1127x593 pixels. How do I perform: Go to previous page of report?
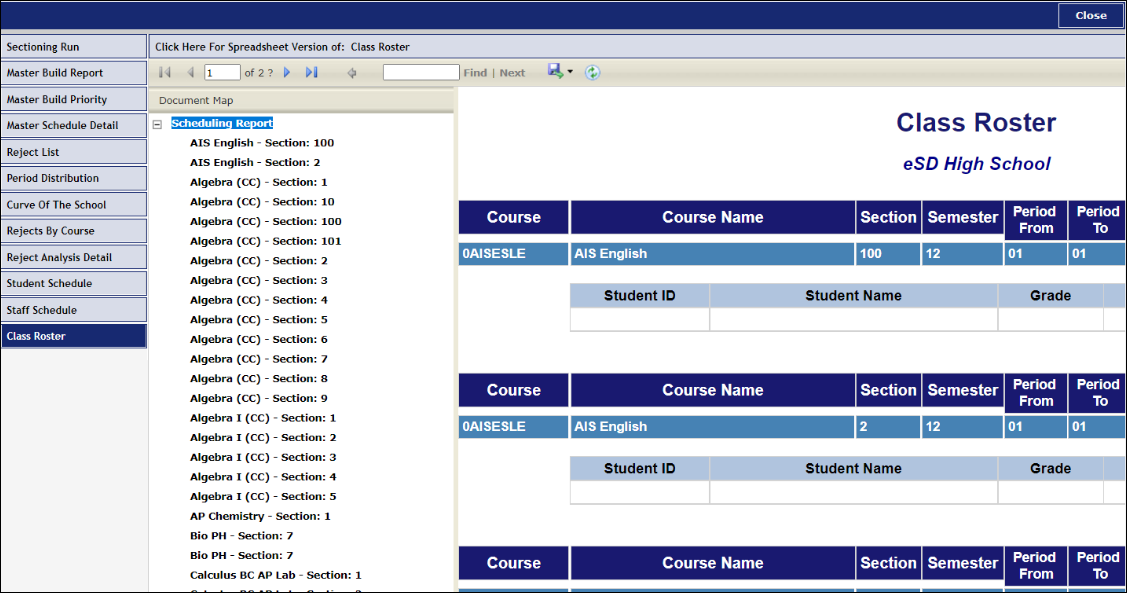(190, 73)
